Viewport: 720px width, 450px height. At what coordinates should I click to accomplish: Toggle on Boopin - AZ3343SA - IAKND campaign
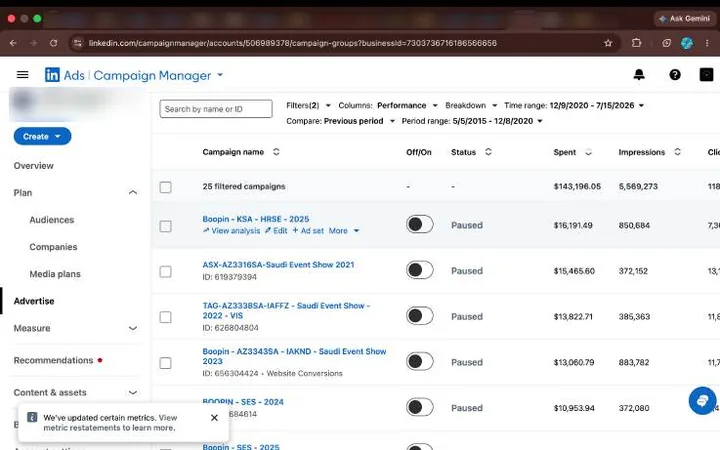tap(419, 361)
